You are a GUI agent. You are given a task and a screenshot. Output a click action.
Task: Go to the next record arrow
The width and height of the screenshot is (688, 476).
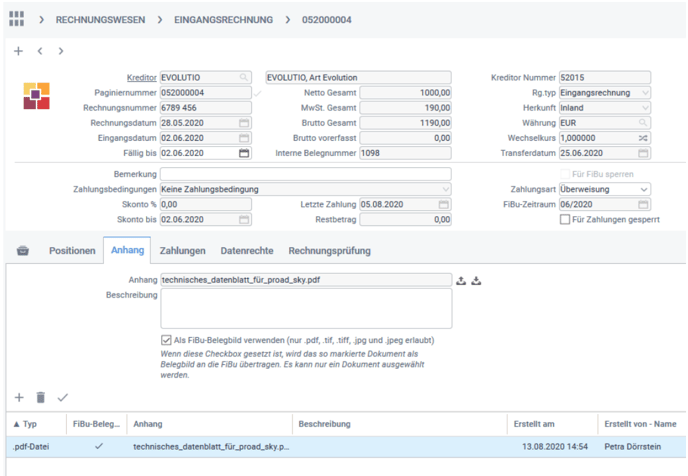point(61,51)
